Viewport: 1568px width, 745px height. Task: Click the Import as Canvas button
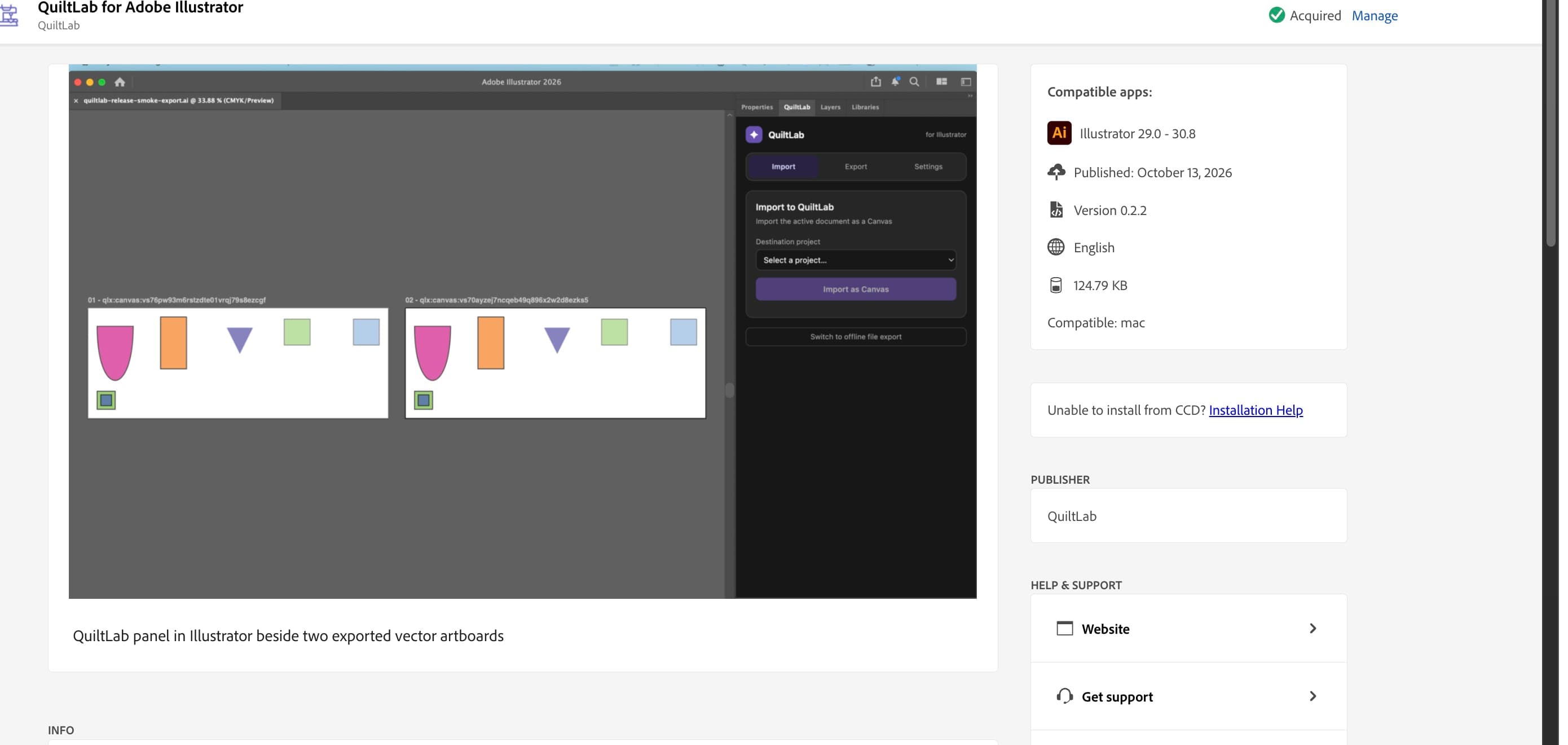click(856, 290)
